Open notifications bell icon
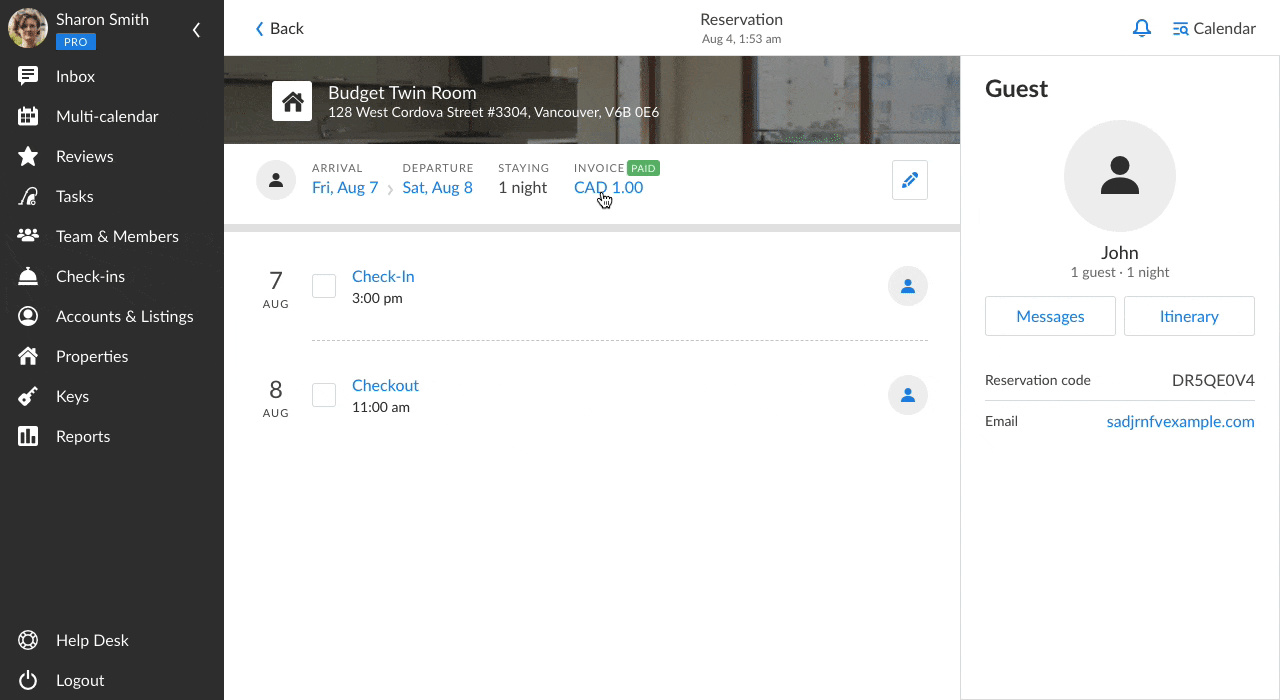 point(1141,28)
